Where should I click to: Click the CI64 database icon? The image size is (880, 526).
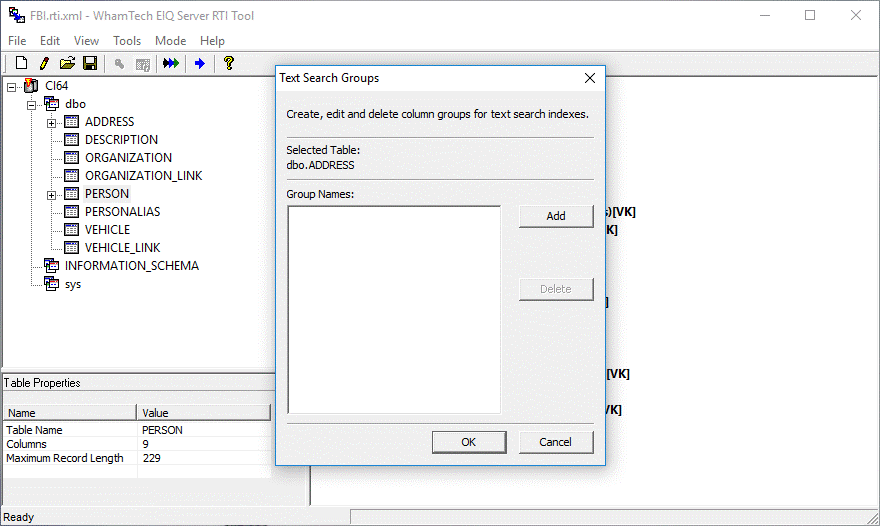(32, 86)
